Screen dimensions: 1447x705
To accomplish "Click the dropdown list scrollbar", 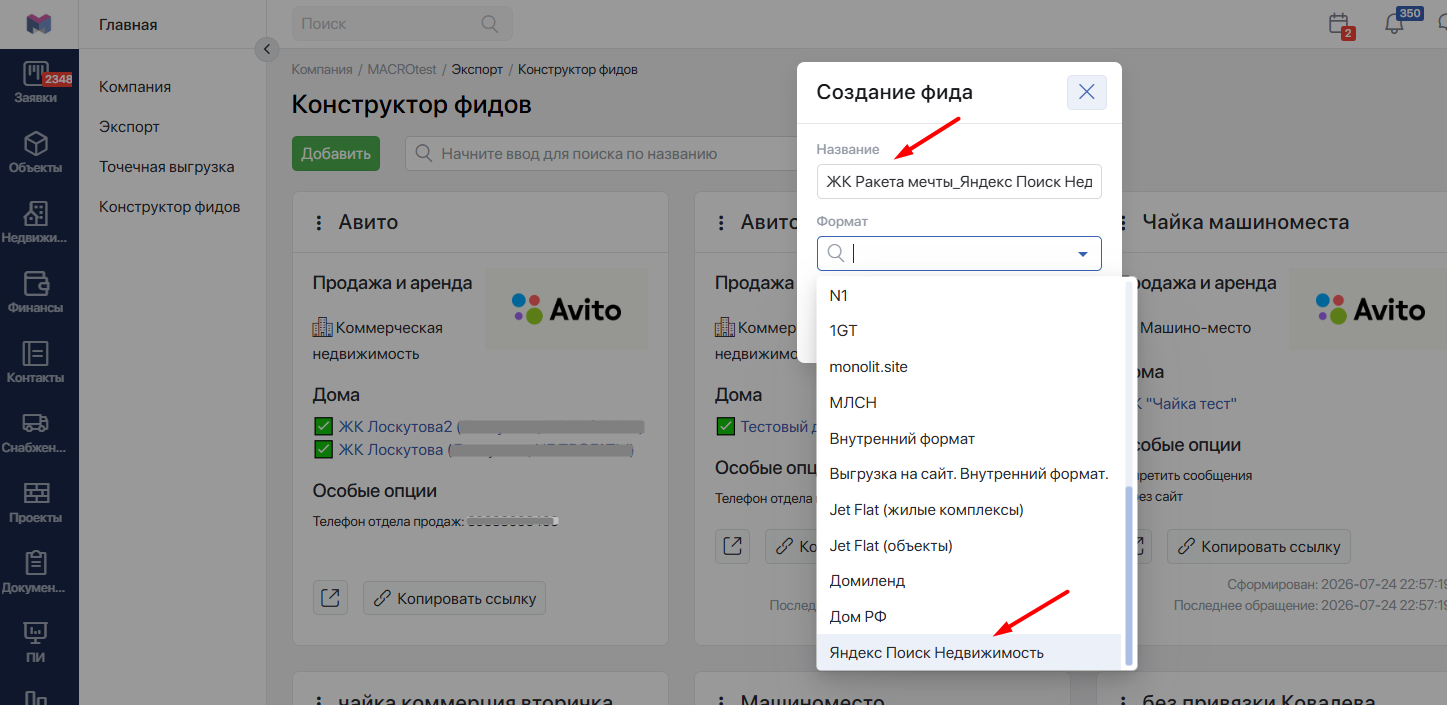I will pos(1130,575).
